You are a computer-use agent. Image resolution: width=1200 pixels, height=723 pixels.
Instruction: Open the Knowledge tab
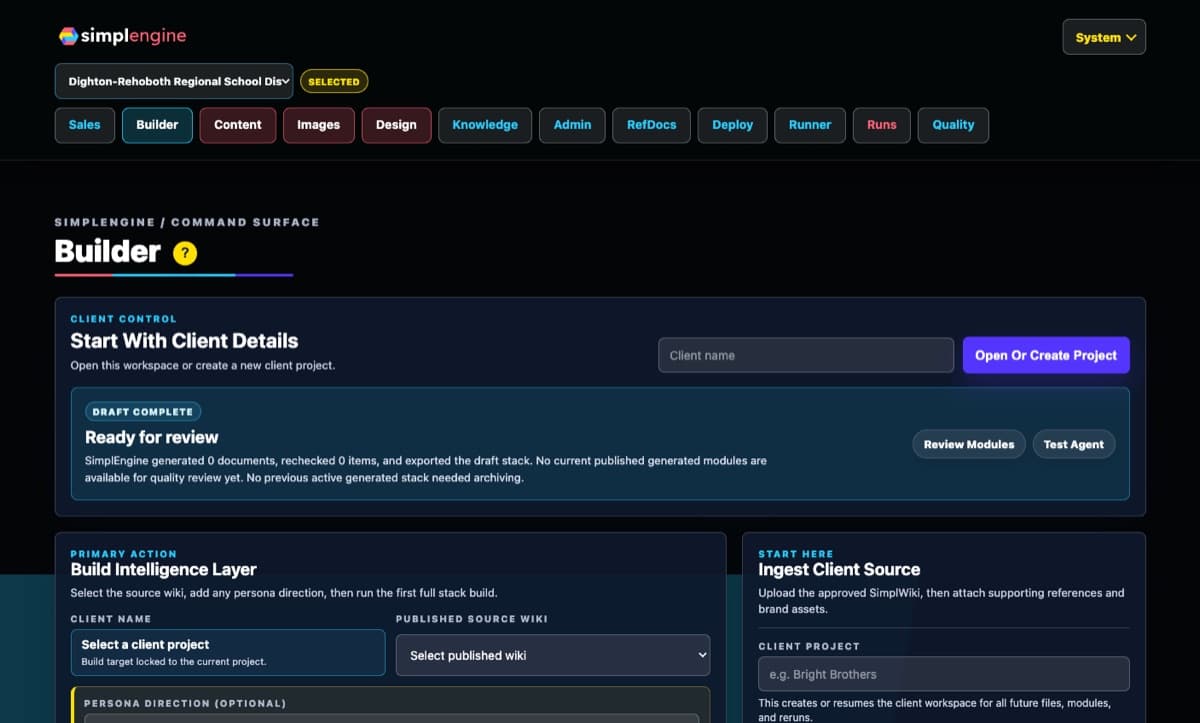pos(485,125)
